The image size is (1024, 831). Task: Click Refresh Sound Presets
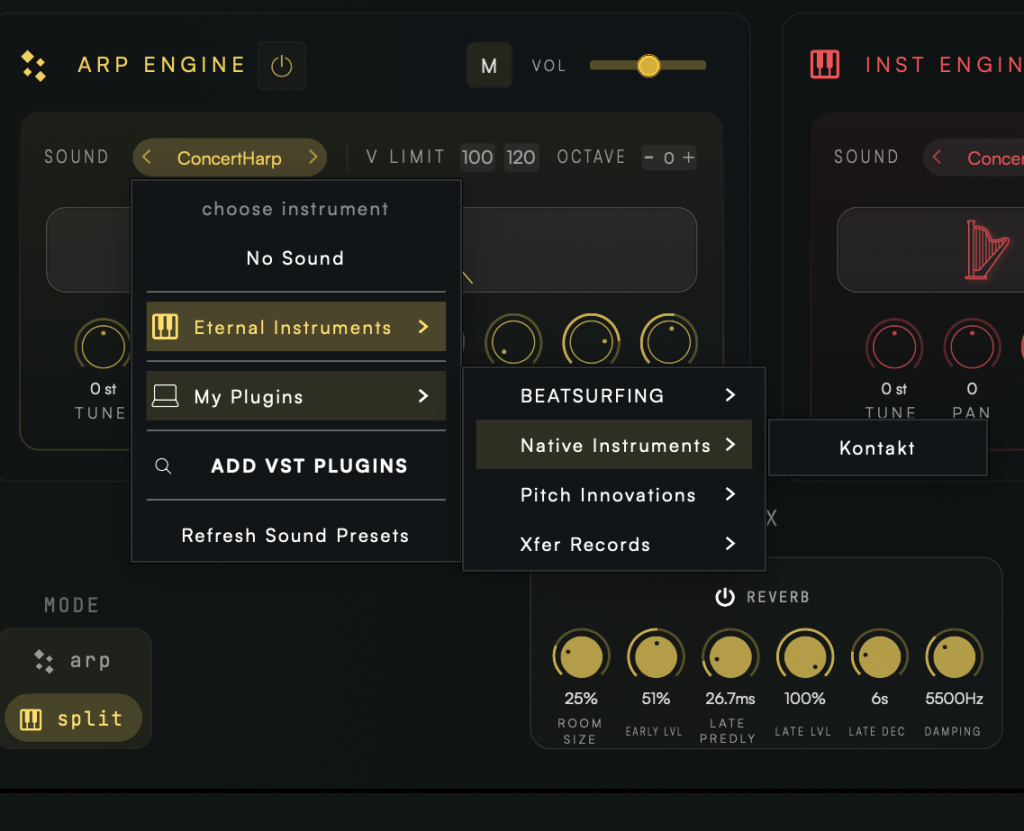click(x=295, y=535)
